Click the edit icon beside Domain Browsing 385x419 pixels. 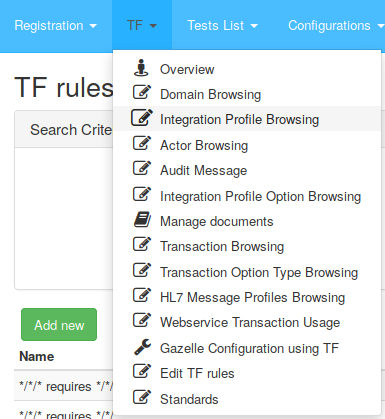pyautogui.click(x=142, y=92)
